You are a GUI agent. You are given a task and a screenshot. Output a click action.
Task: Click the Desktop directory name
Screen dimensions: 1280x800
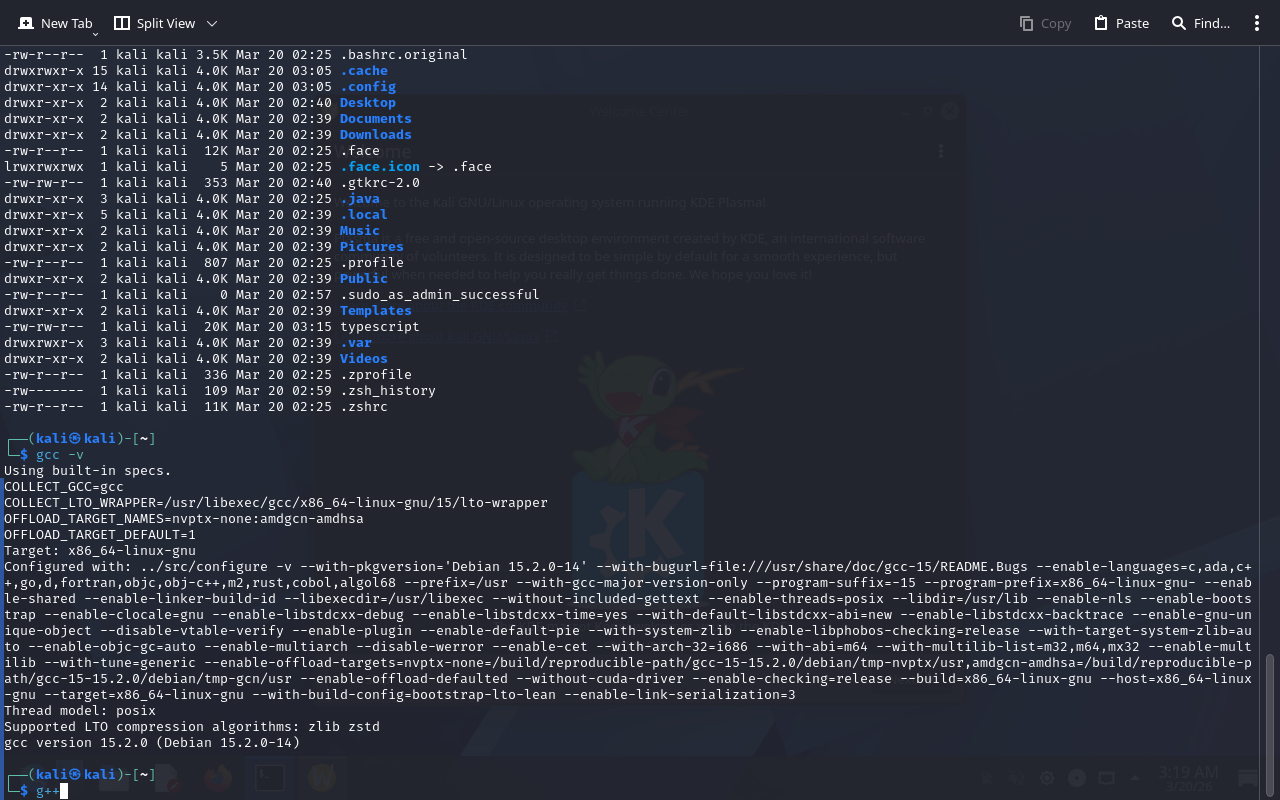coord(367,103)
